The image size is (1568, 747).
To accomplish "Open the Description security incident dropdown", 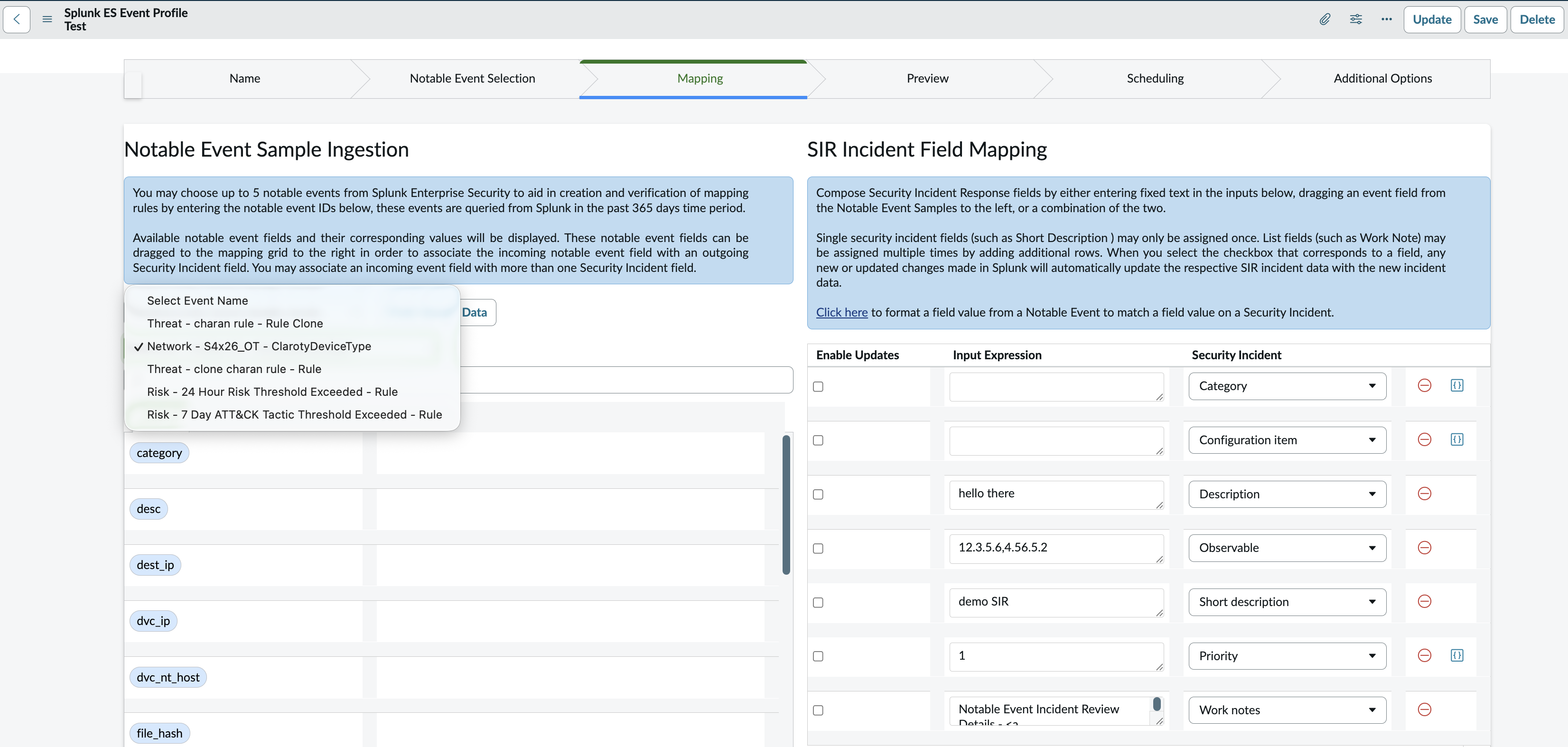I will click(x=1287, y=495).
